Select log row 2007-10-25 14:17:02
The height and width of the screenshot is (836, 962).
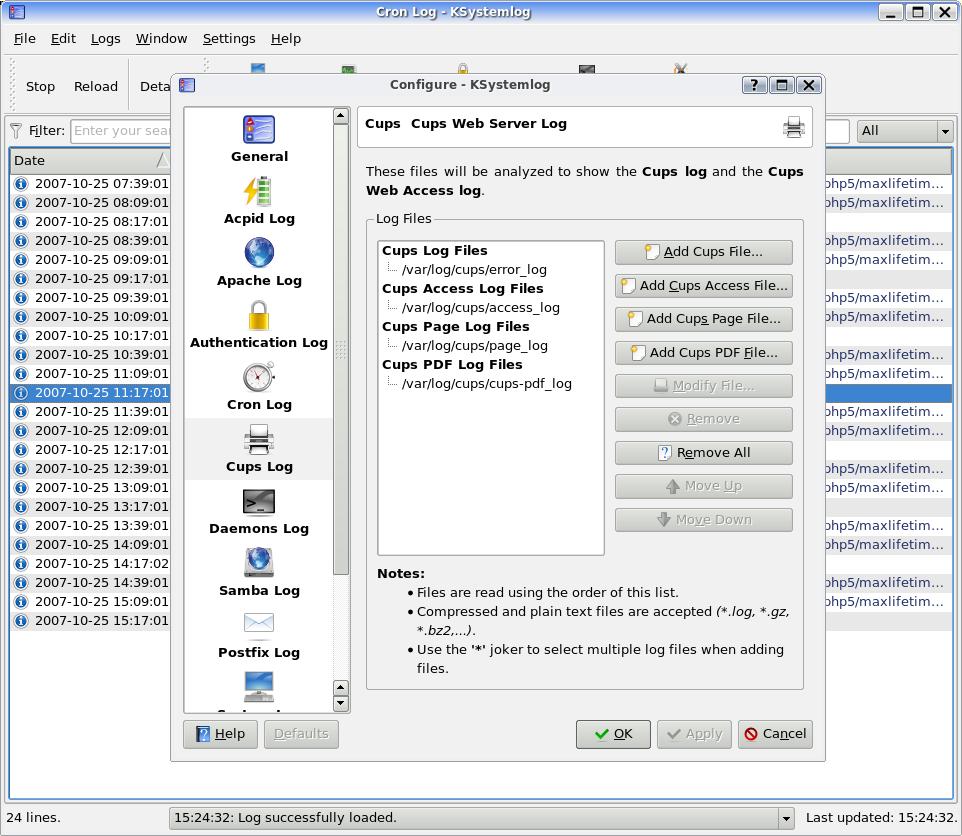click(x=90, y=564)
